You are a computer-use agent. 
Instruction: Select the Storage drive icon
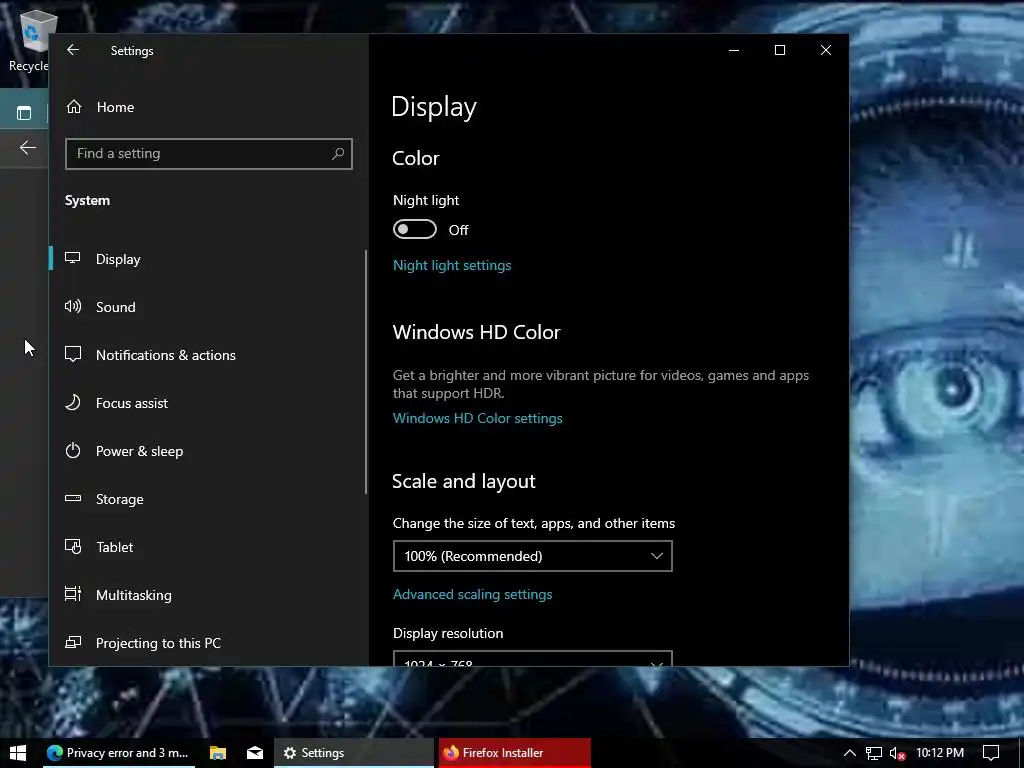72,498
